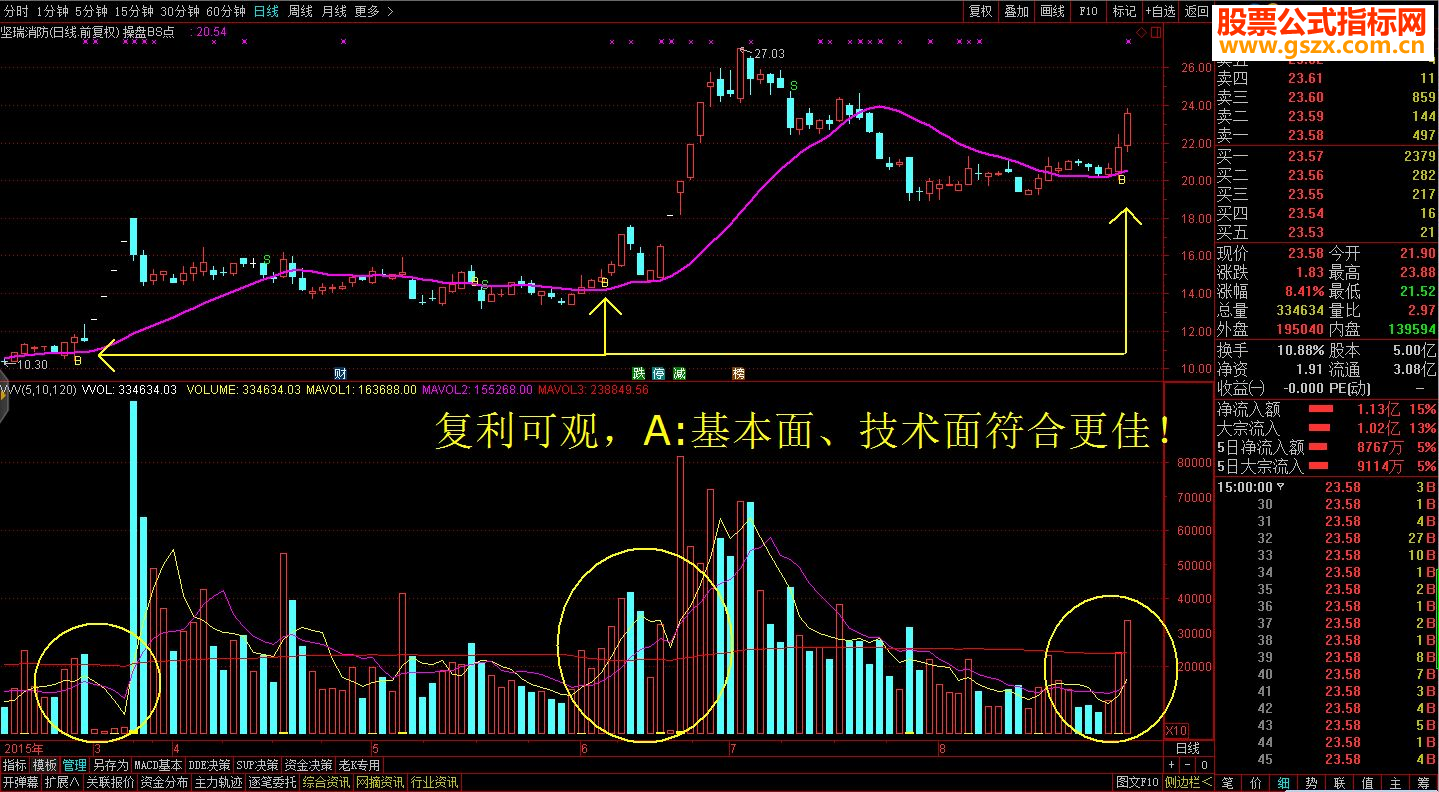Click the 跌 marker on the timeline
Viewport: 1439px width, 792px height.
[x=638, y=373]
